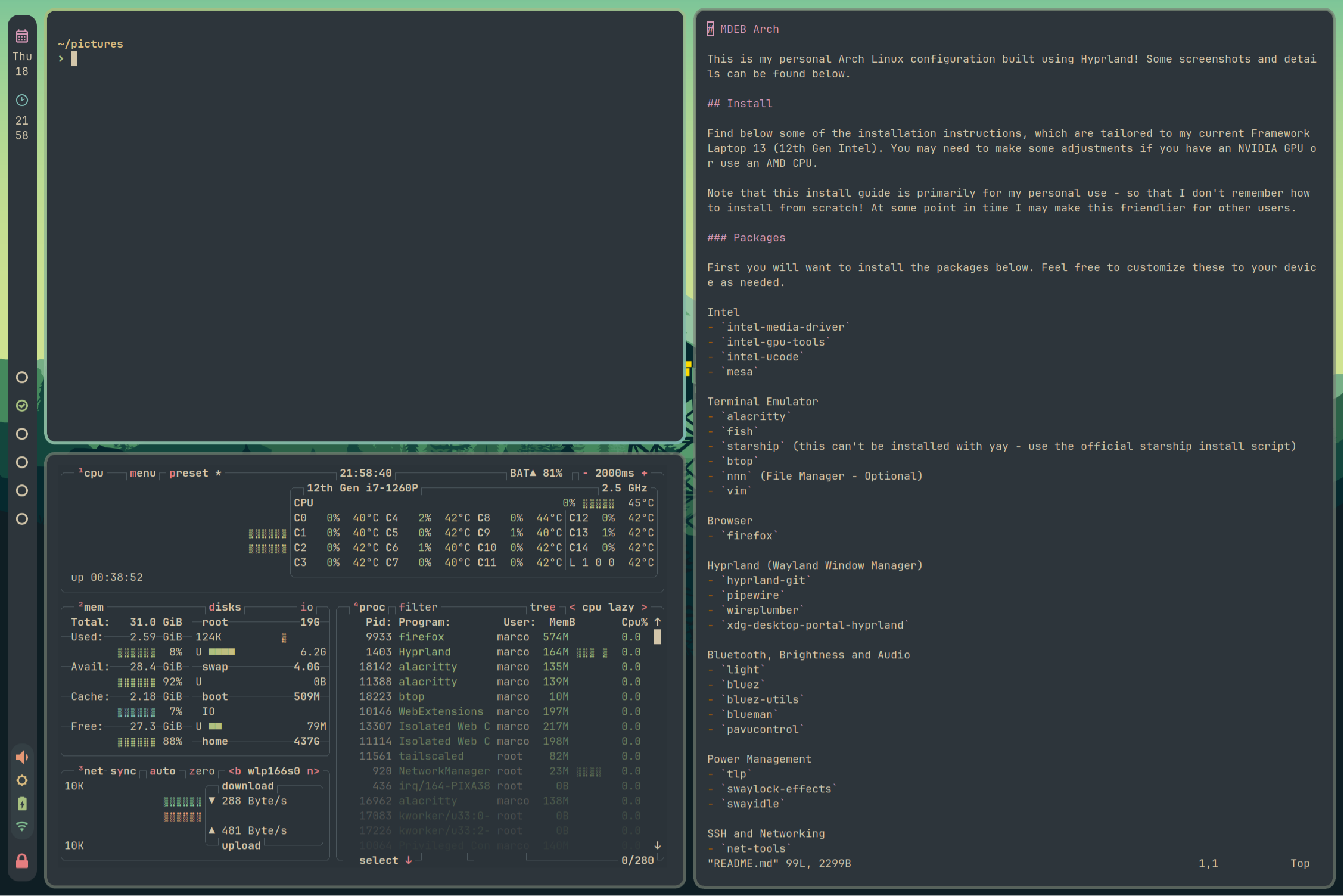Click the proc list scrollbar down arrow
Image resolution: width=1344 pixels, height=896 pixels.
657,845
